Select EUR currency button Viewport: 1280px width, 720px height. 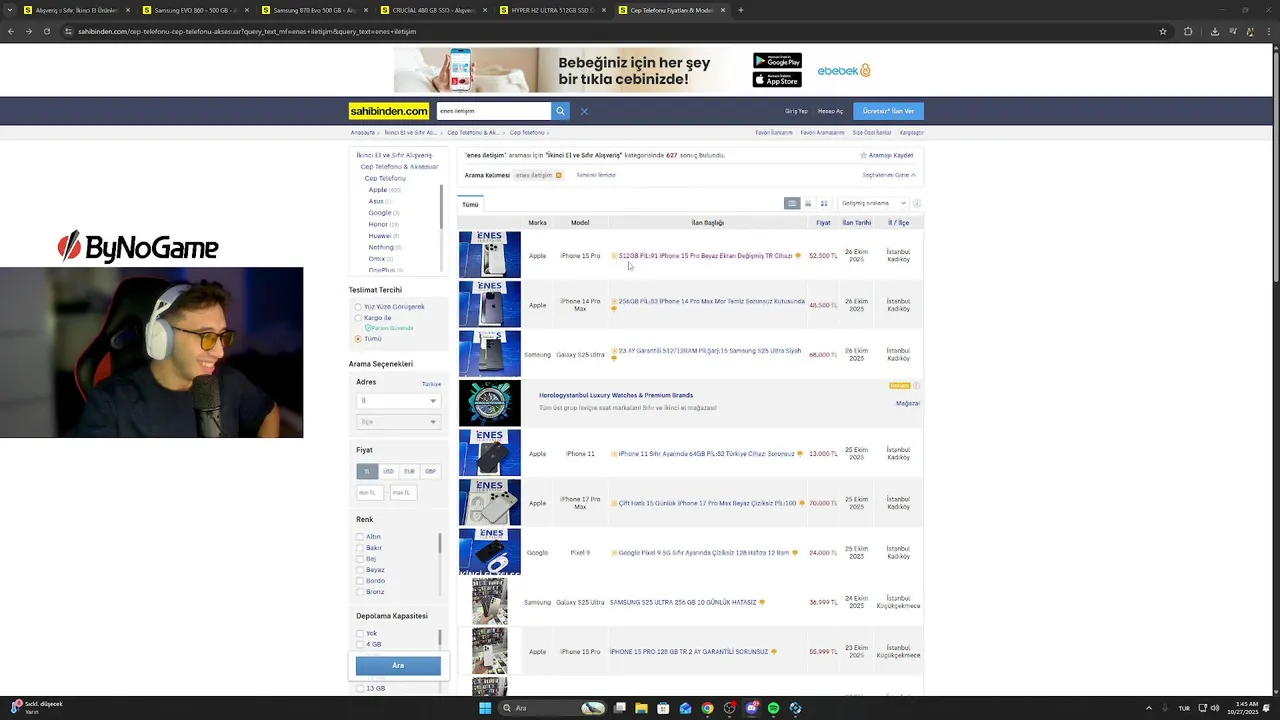click(409, 471)
